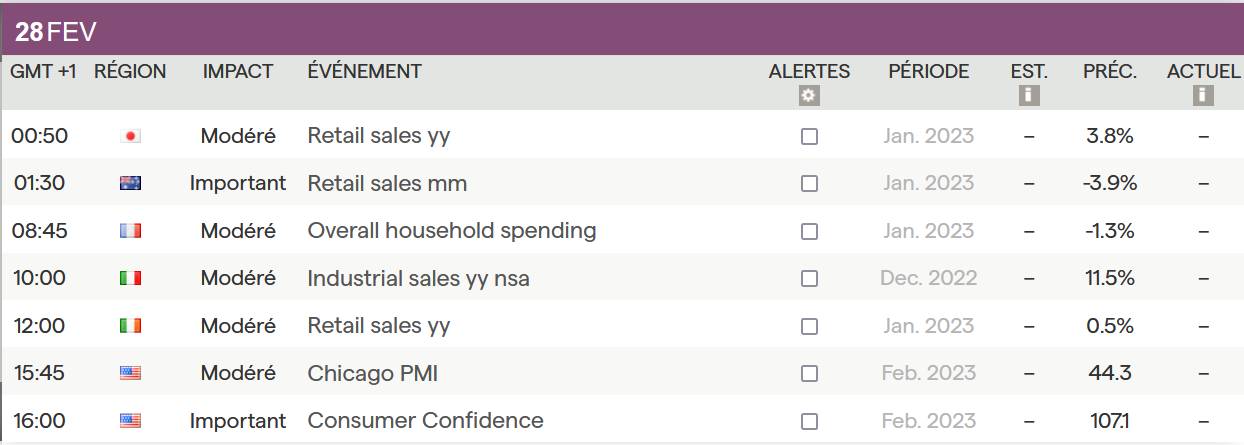
Task: Click info icon under ACTUEL column
Action: (1203, 96)
